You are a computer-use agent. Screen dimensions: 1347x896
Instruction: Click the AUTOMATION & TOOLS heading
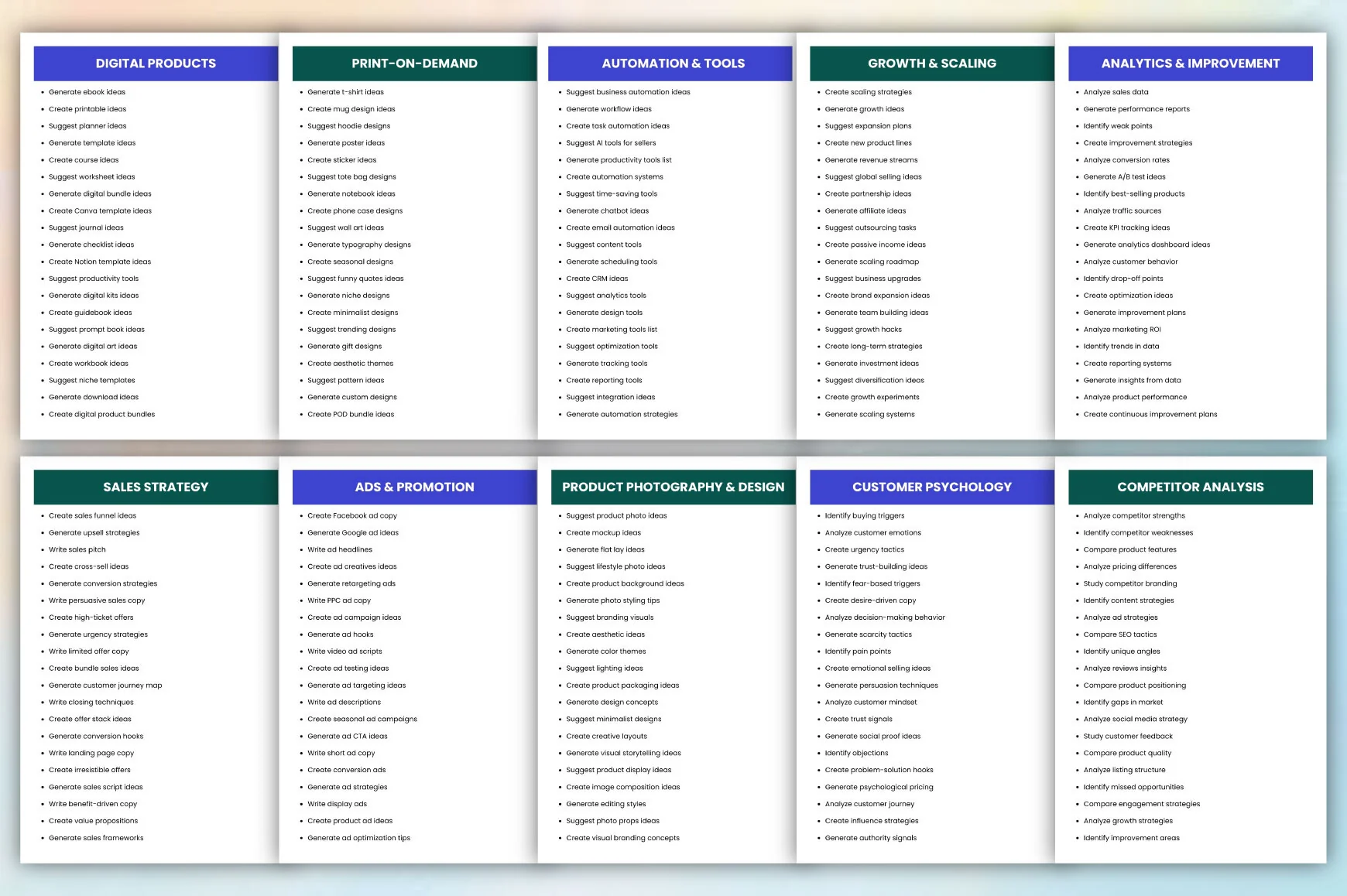click(x=673, y=63)
